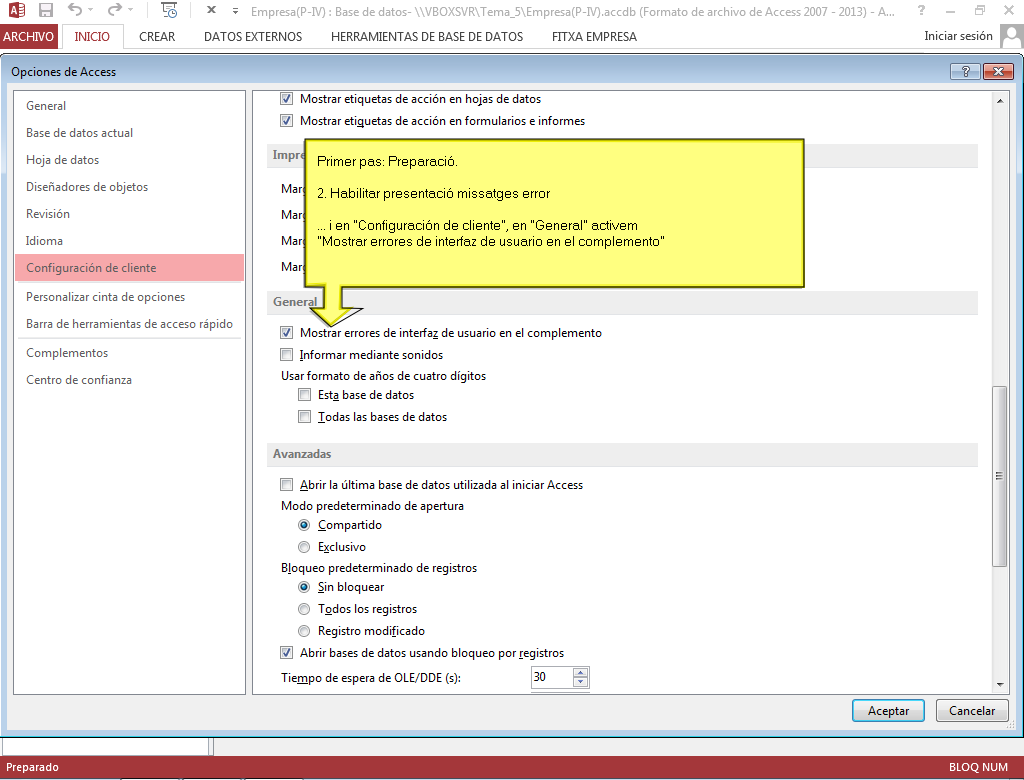Viewport: 1024px width, 780px height.
Task: Click the Iniciar sesión link
Action: pos(958,36)
